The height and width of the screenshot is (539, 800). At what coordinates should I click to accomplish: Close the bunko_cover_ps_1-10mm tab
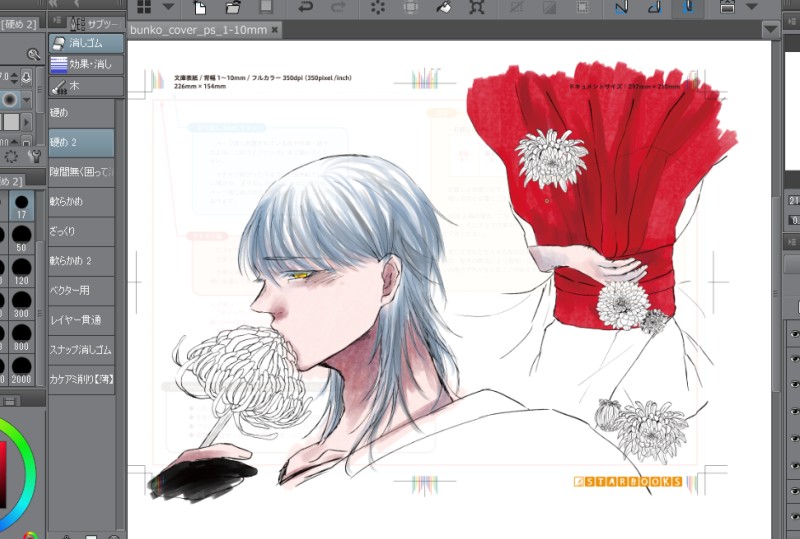[x=274, y=30]
